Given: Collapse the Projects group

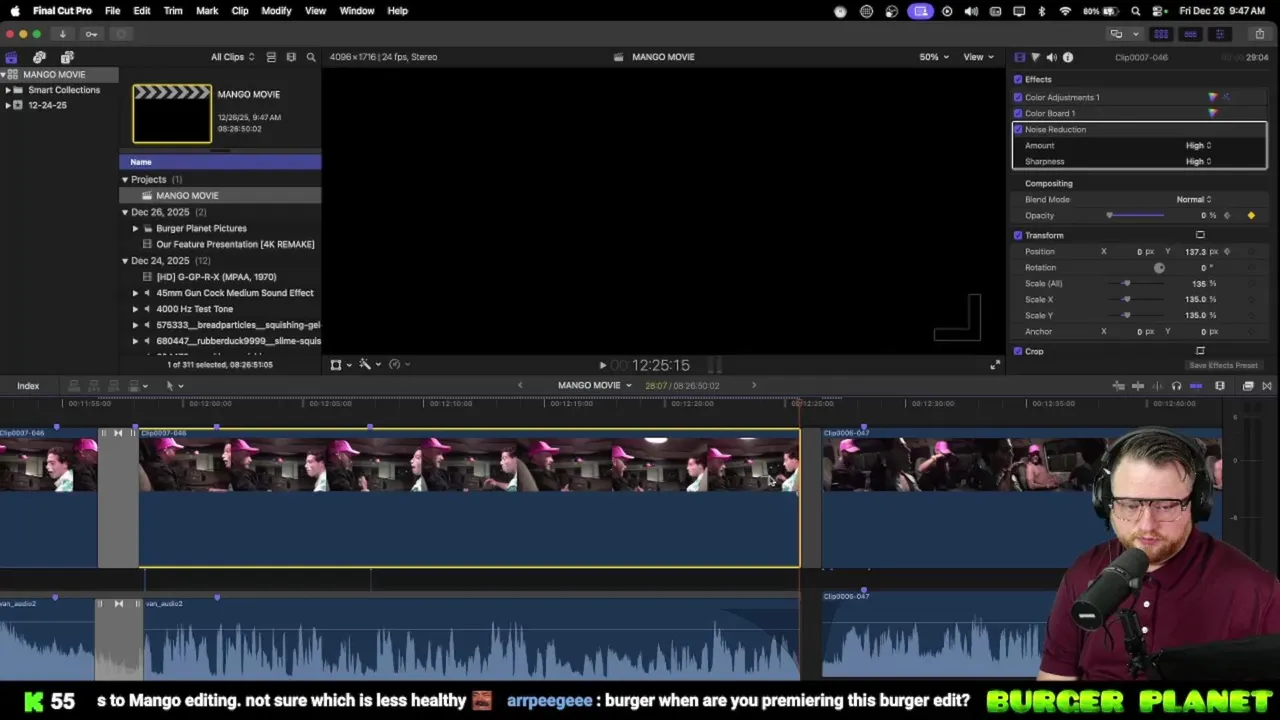Looking at the screenshot, I should click(x=125, y=180).
